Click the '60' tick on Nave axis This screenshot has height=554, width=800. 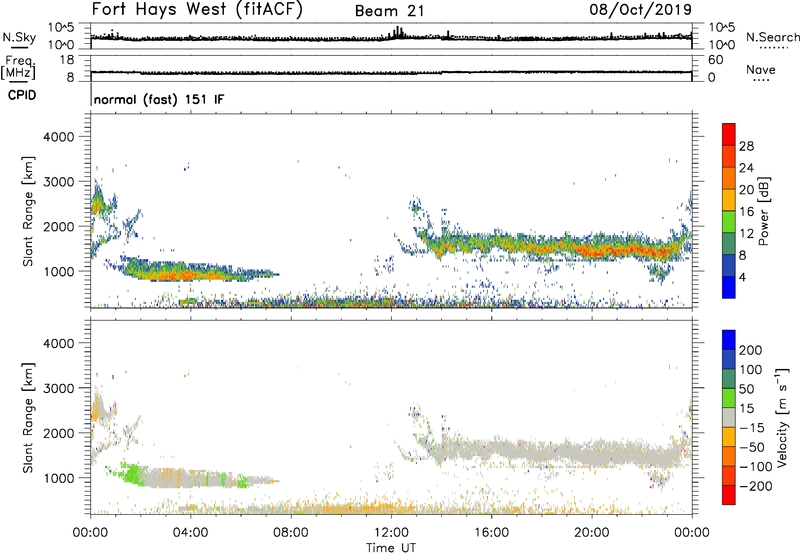(715, 60)
